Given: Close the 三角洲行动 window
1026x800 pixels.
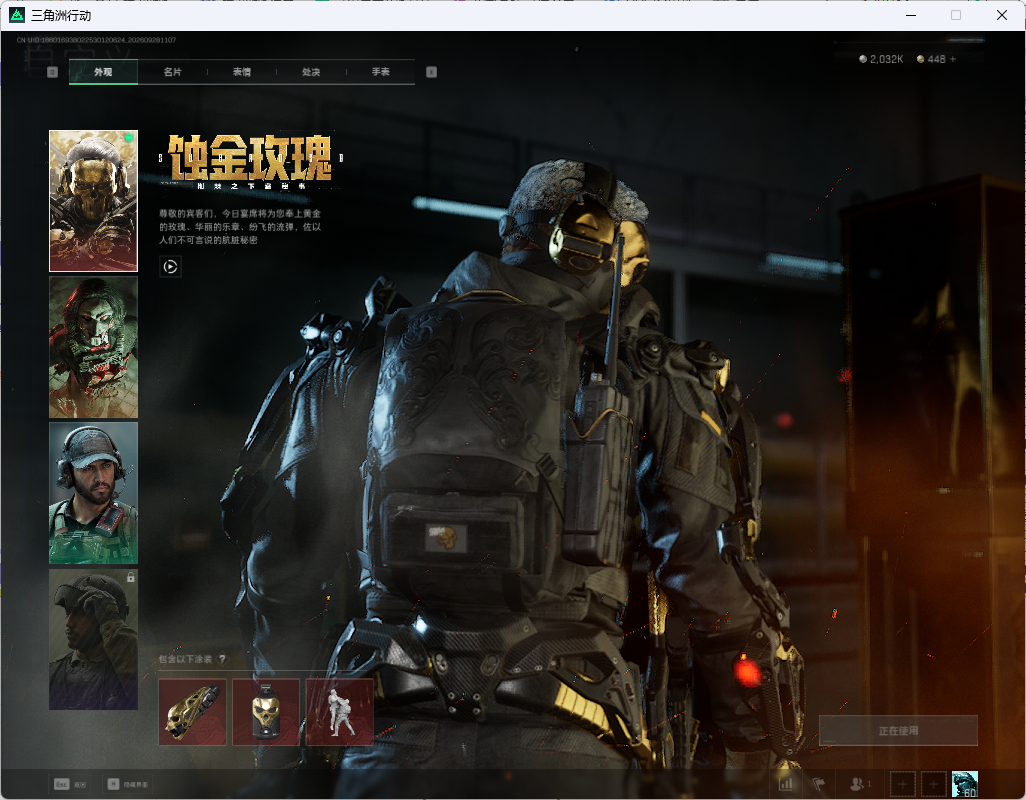Looking at the screenshot, I should coord(1002,15).
